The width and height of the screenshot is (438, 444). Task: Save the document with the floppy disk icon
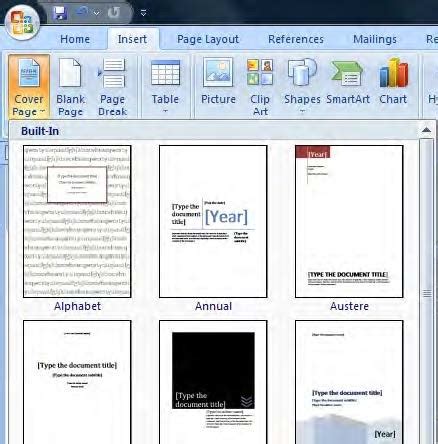60,13
